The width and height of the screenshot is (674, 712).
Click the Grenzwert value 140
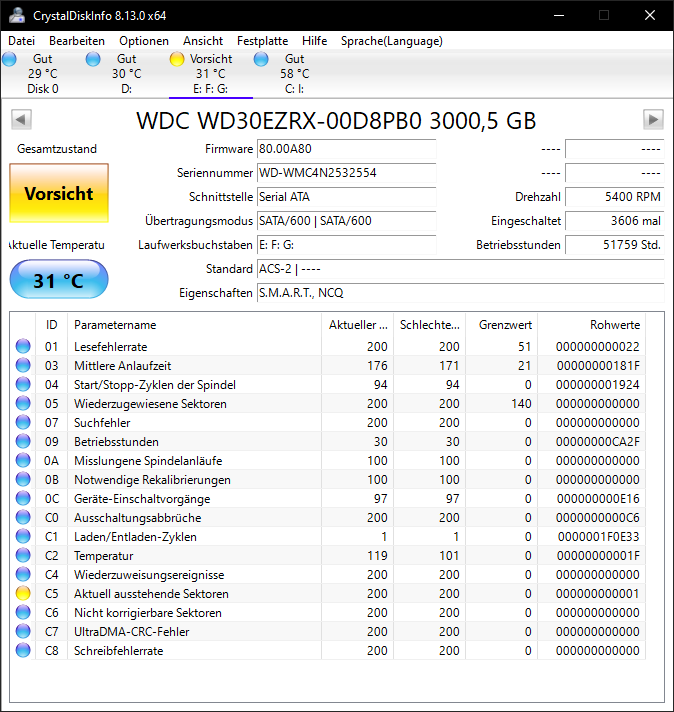coord(521,404)
